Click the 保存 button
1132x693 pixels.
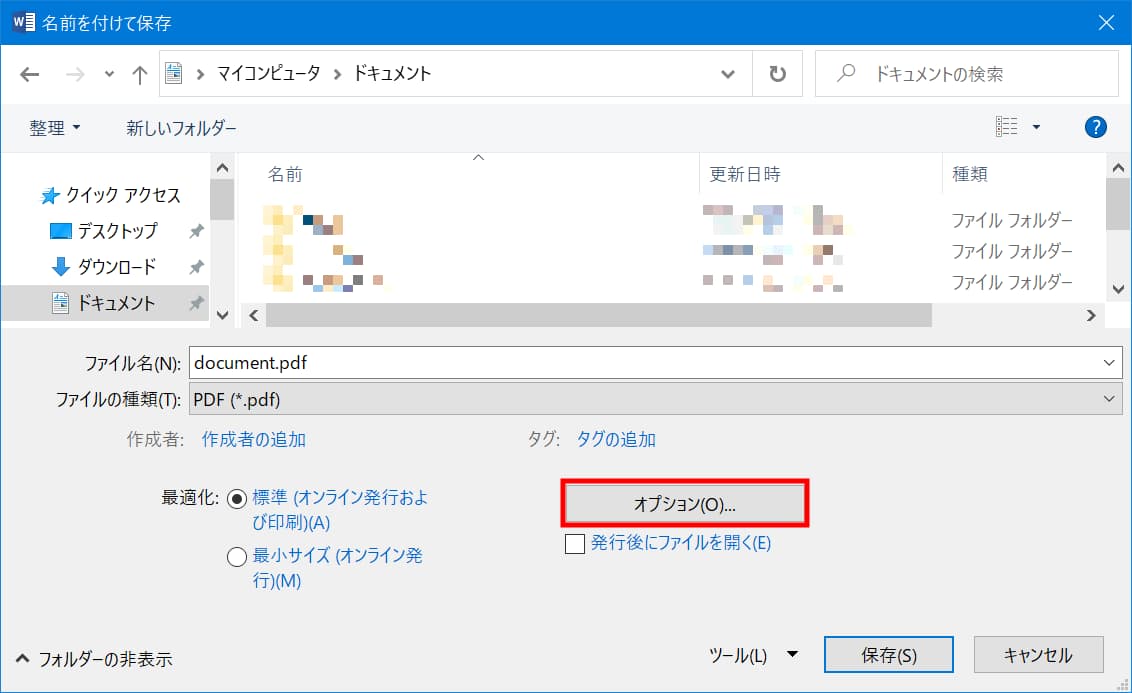click(x=888, y=655)
